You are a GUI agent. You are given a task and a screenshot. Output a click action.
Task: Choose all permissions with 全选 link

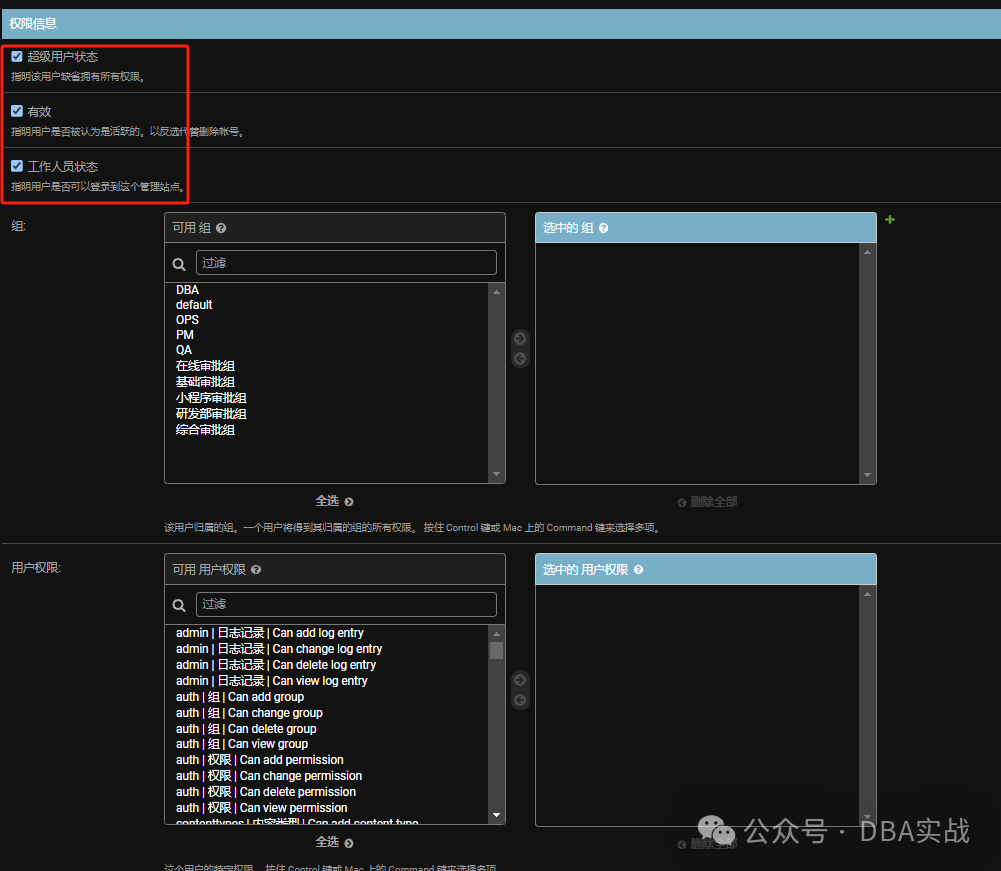point(334,843)
